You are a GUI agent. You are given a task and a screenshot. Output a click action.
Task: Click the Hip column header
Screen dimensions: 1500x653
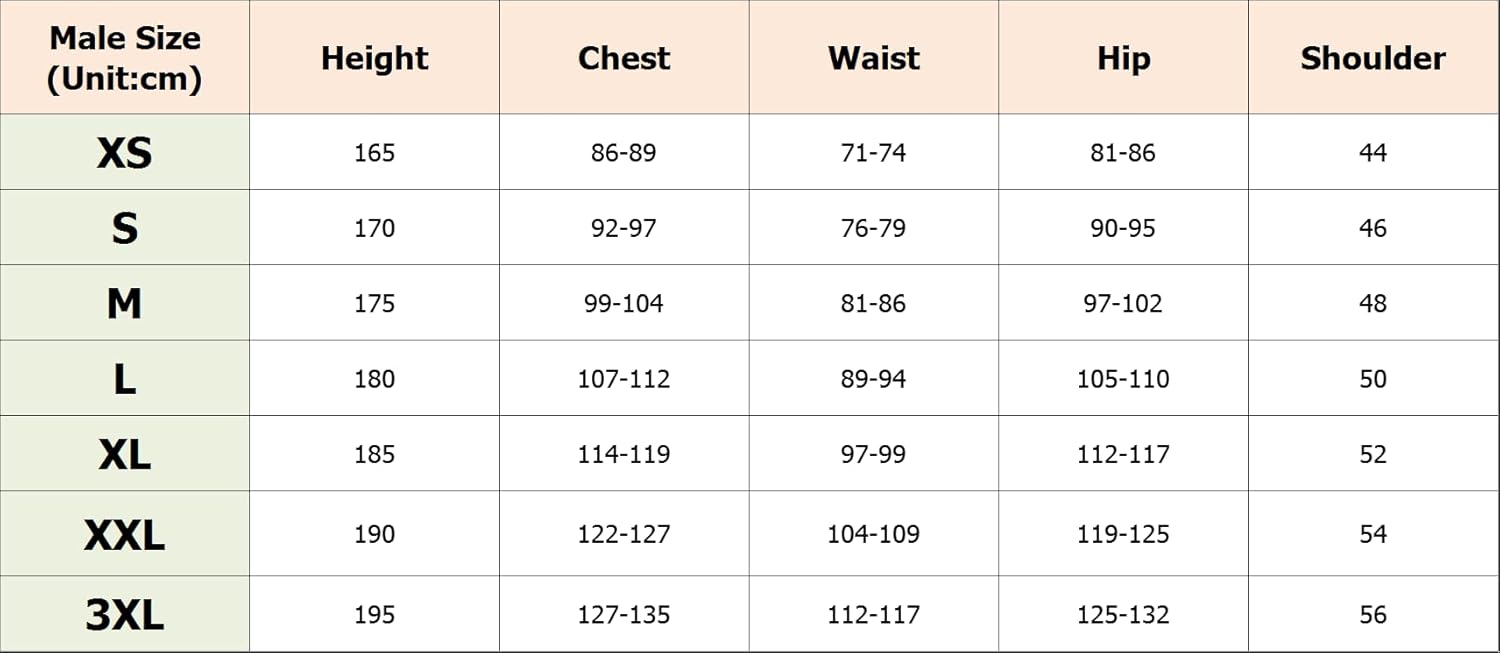click(x=1123, y=58)
